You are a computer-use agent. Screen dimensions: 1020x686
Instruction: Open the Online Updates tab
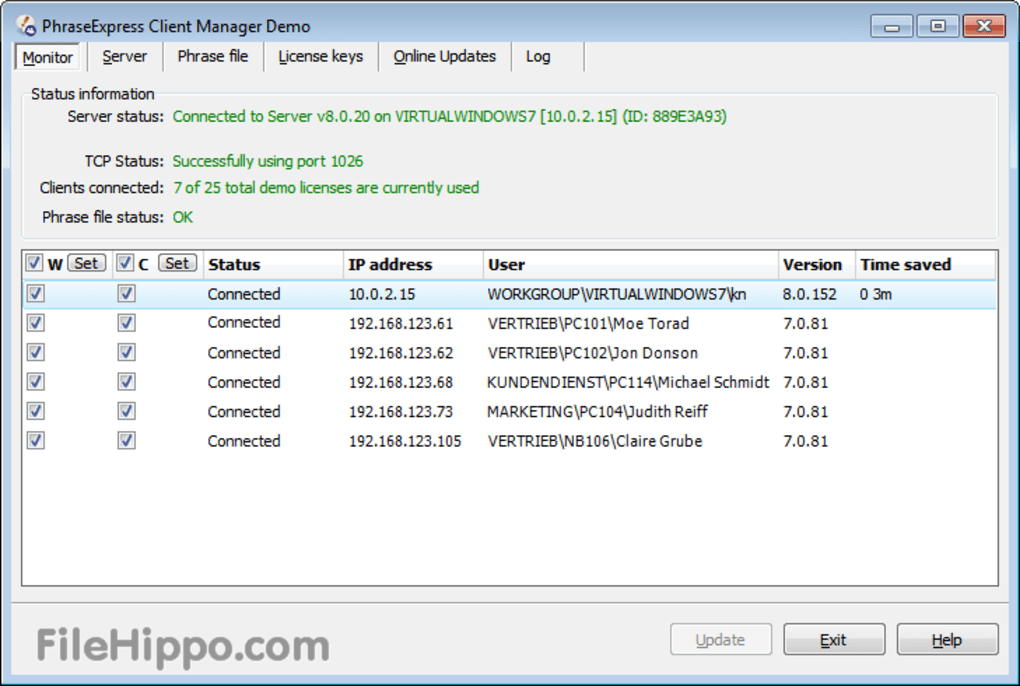pyautogui.click(x=444, y=57)
